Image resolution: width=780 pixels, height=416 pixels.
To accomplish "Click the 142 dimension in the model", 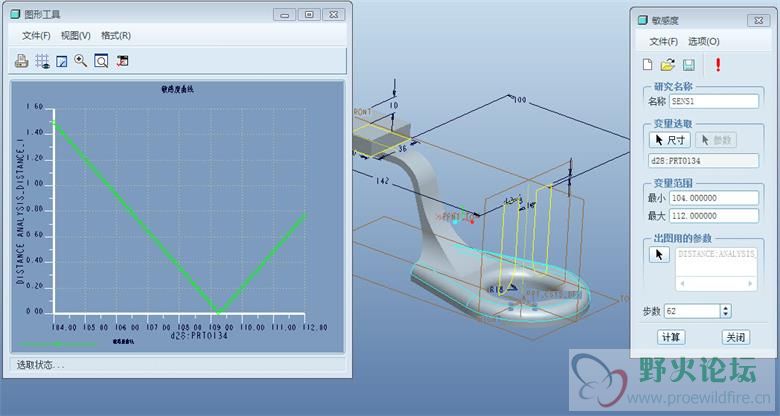I will [382, 181].
